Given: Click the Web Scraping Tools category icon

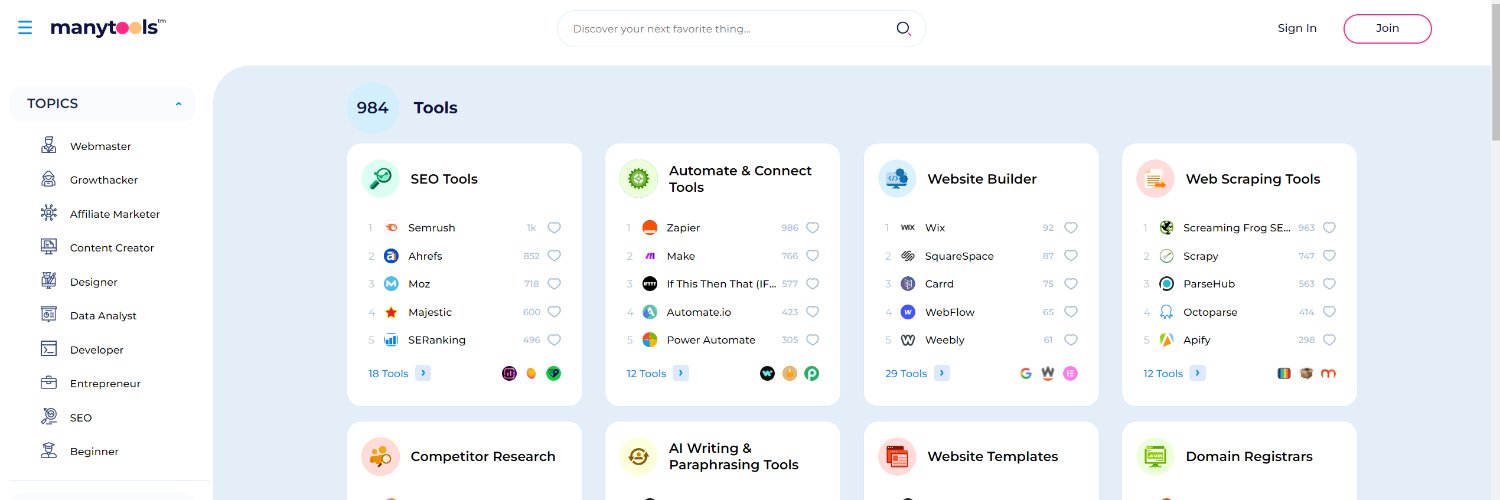Looking at the screenshot, I should tap(1155, 179).
